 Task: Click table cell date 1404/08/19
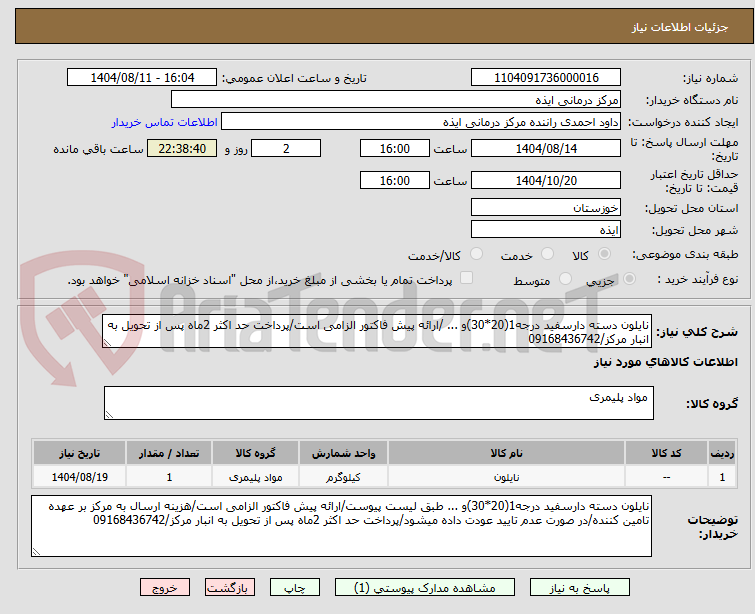point(79,477)
